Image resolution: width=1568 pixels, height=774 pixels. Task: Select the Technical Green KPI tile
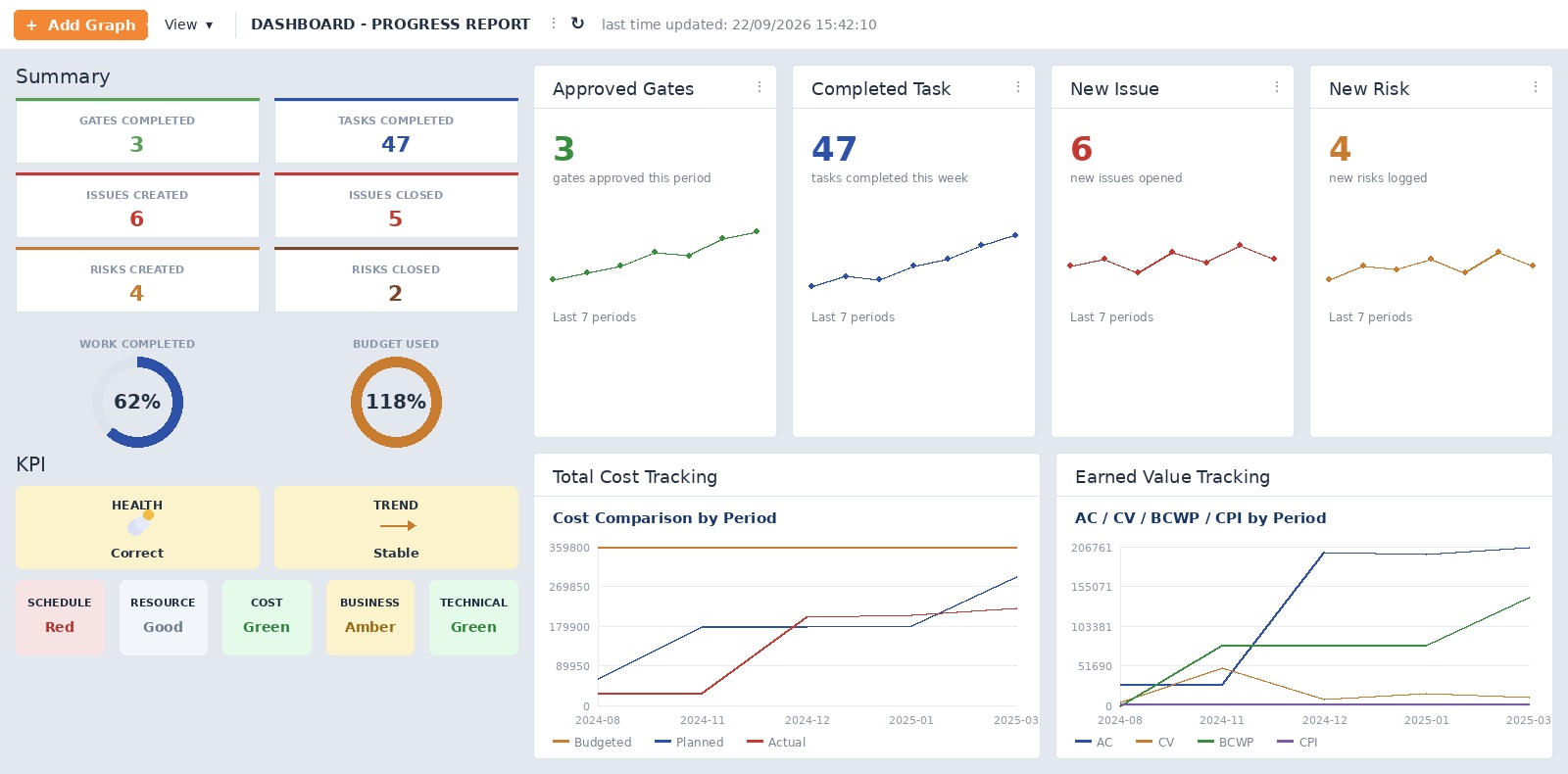(473, 617)
